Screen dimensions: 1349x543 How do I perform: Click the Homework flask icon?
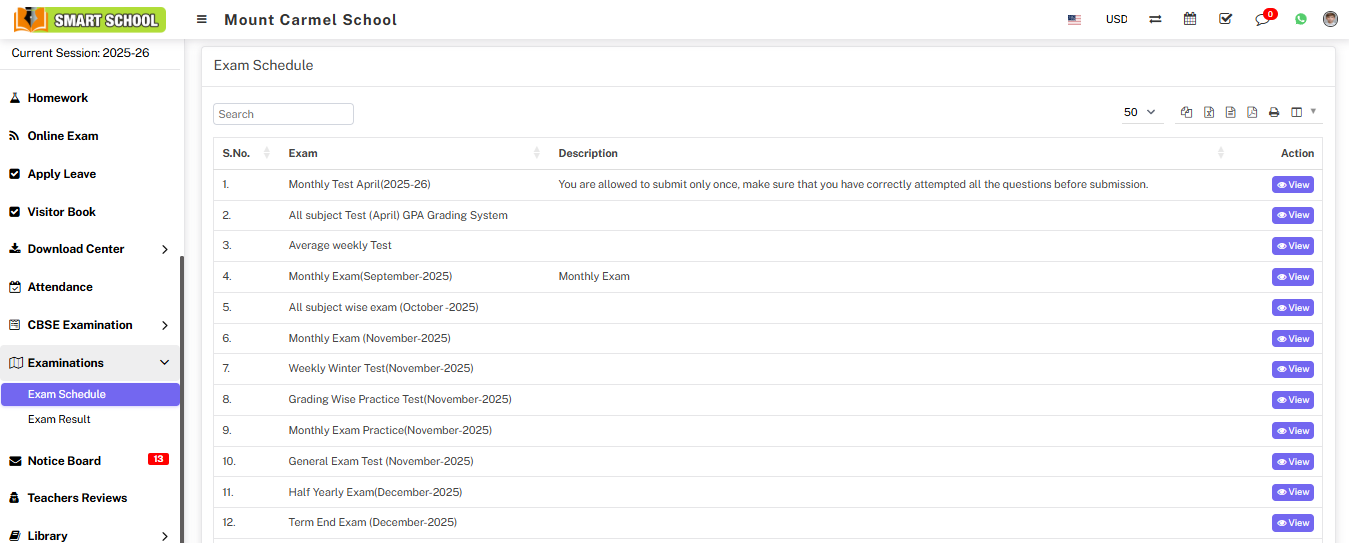(15, 98)
